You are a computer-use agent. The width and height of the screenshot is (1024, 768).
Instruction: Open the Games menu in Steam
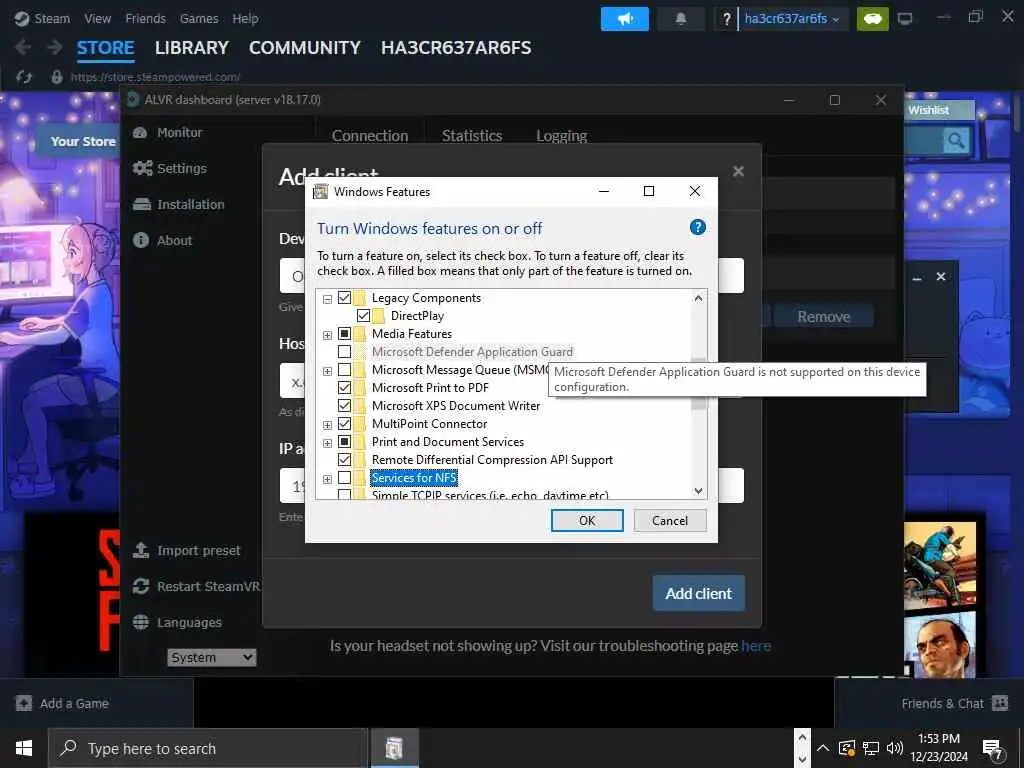click(x=199, y=19)
